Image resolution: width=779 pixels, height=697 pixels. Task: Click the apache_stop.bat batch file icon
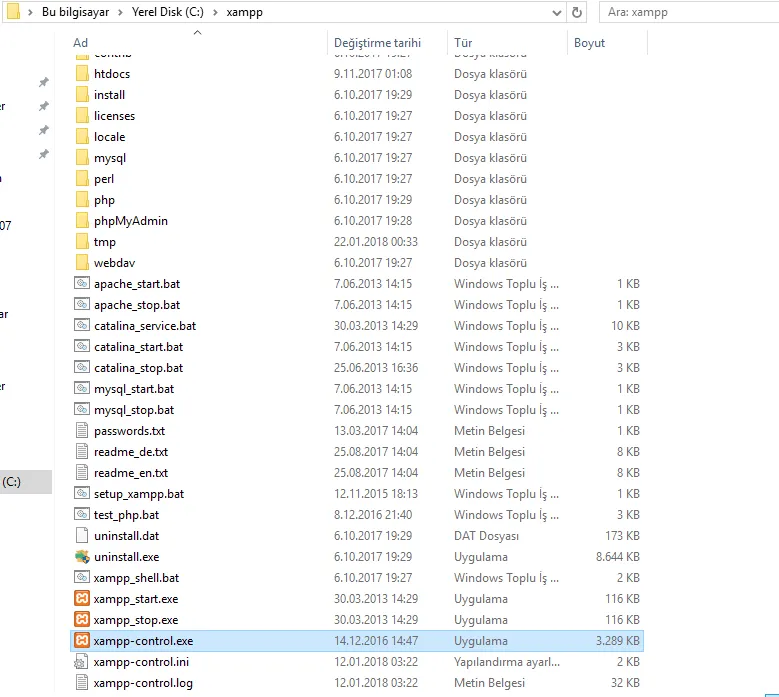[x=82, y=304]
